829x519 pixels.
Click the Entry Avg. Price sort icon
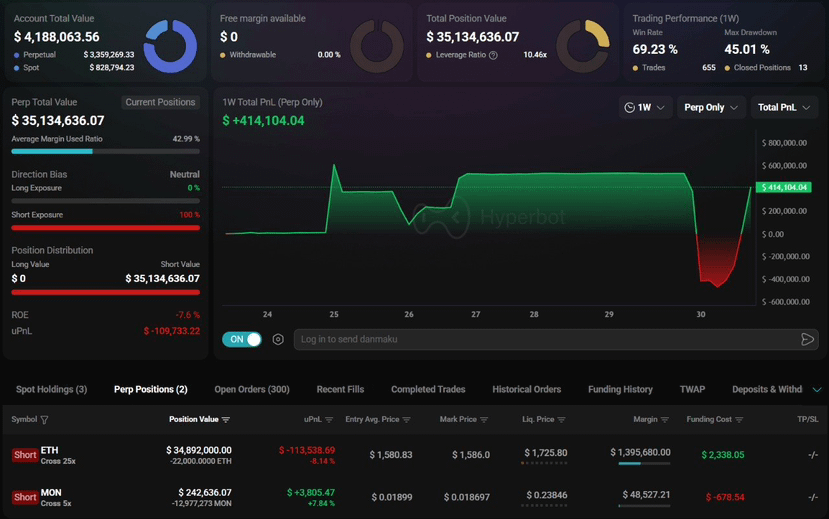tap(406, 420)
